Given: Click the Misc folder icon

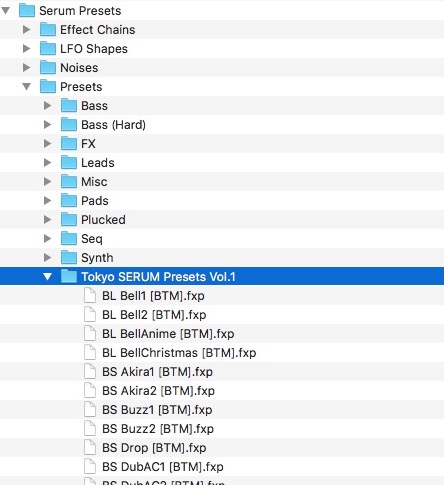Looking at the screenshot, I should [69, 181].
